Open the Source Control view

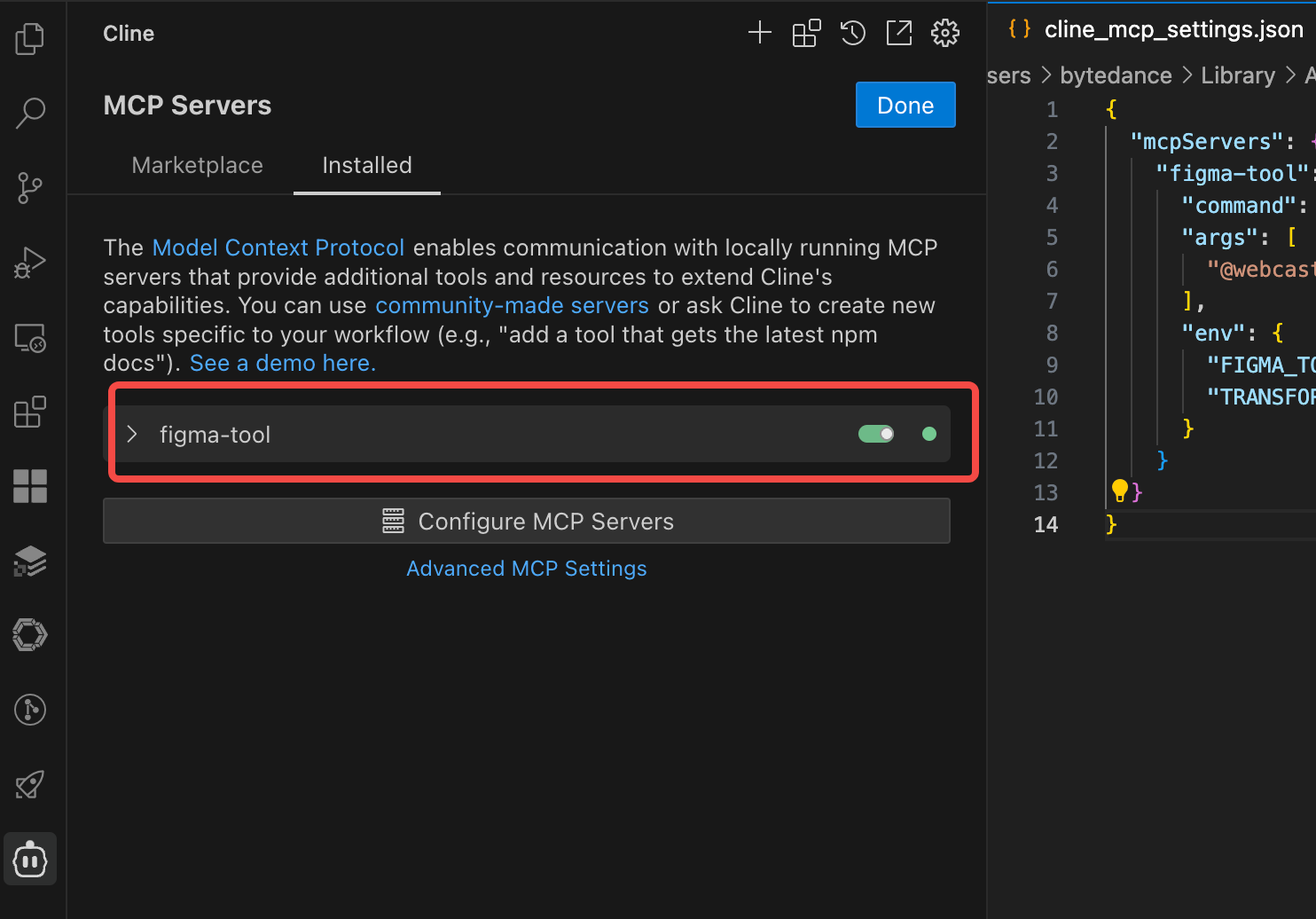(30, 188)
